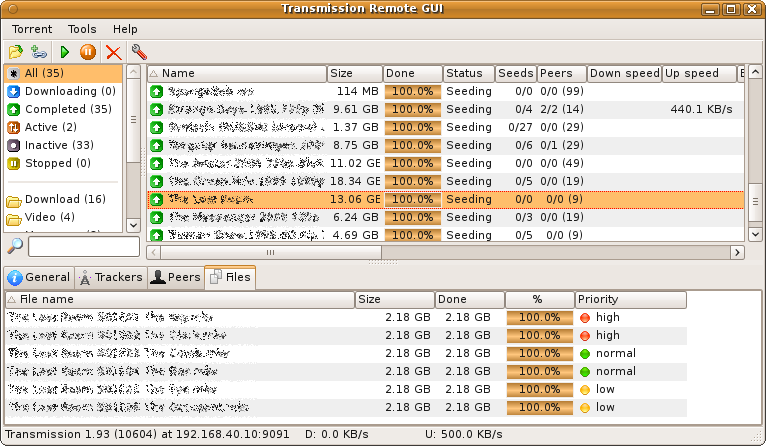The width and height of the screenshot is (766, 446).
Task: Click green normal priority icon, third file
Action: (585, 354)
